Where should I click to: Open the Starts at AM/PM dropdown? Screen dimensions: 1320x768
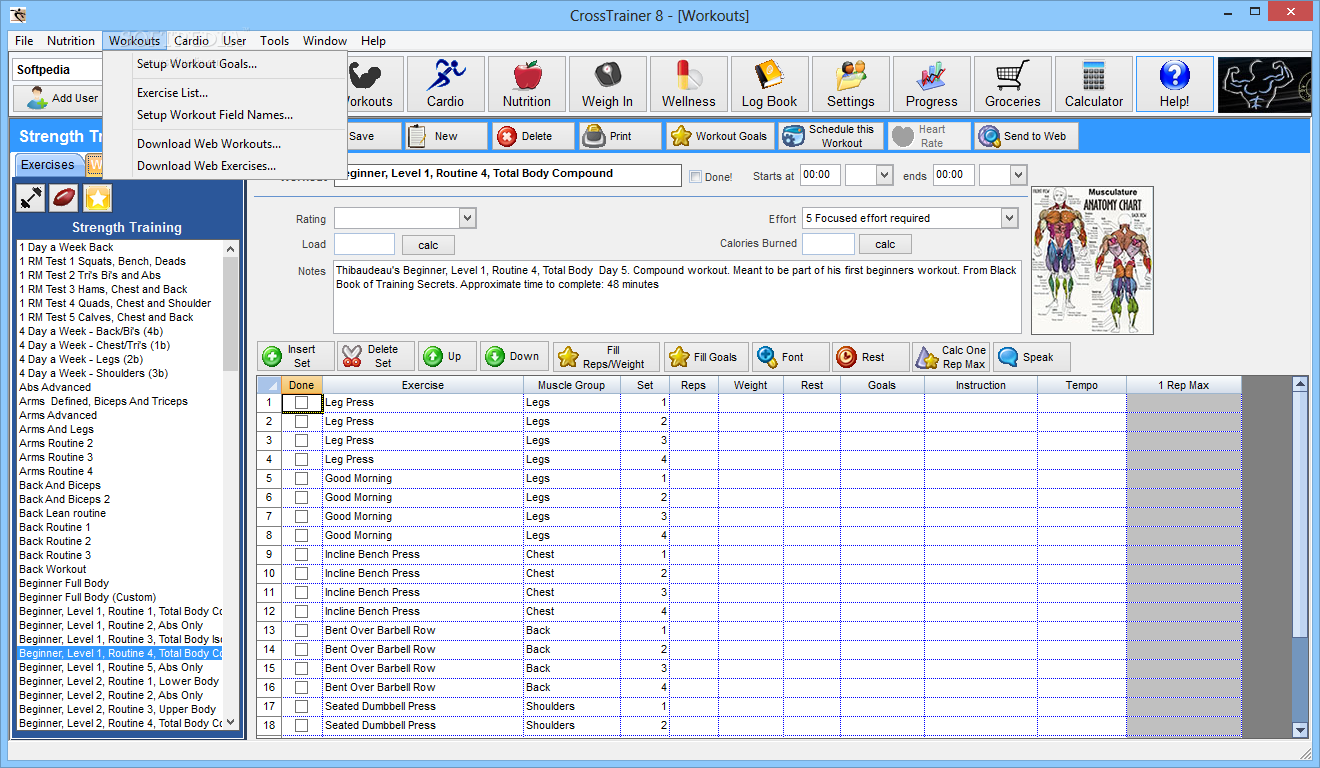[883, 175]
